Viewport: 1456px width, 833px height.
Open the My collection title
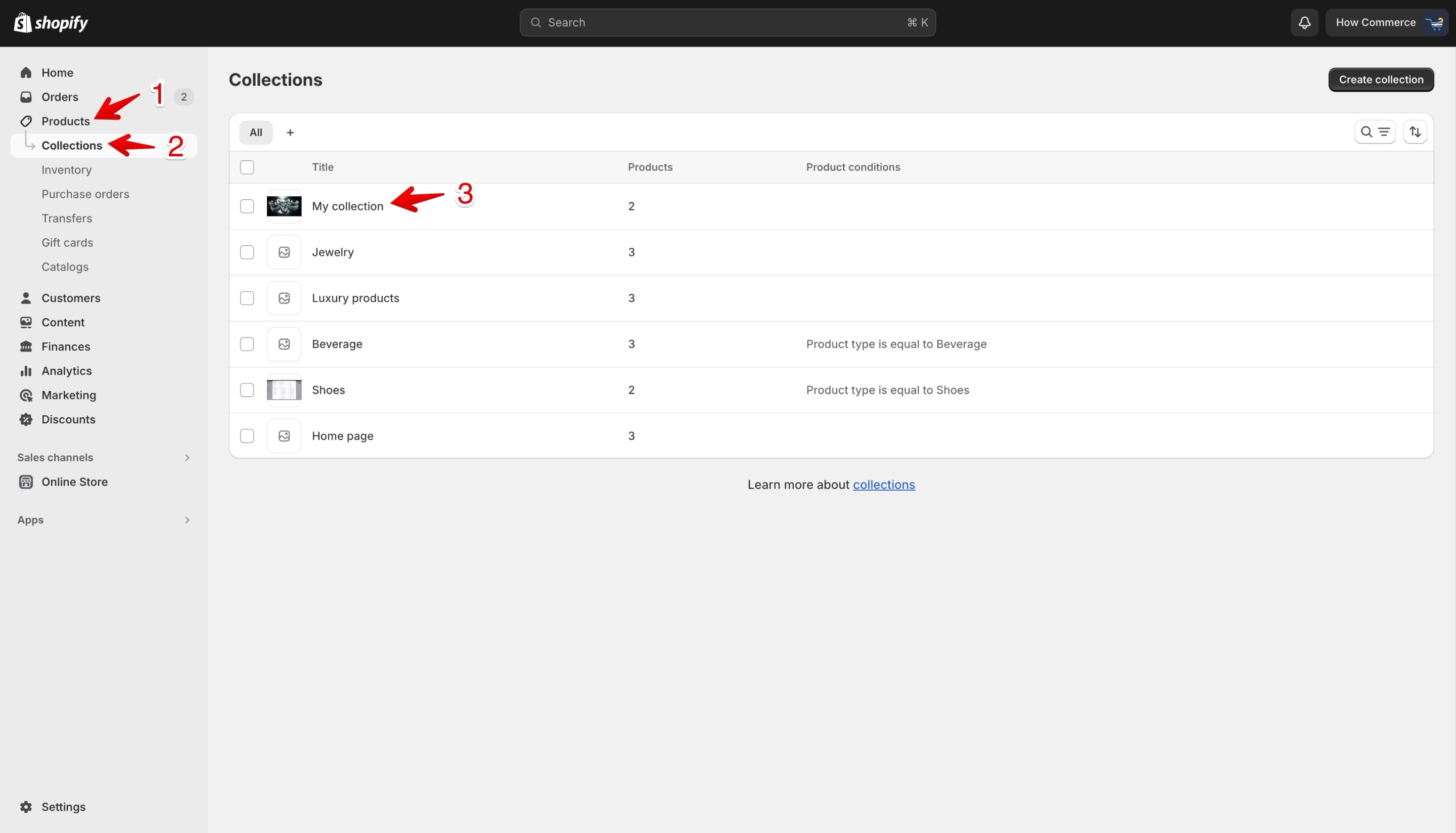pos(348,206)
